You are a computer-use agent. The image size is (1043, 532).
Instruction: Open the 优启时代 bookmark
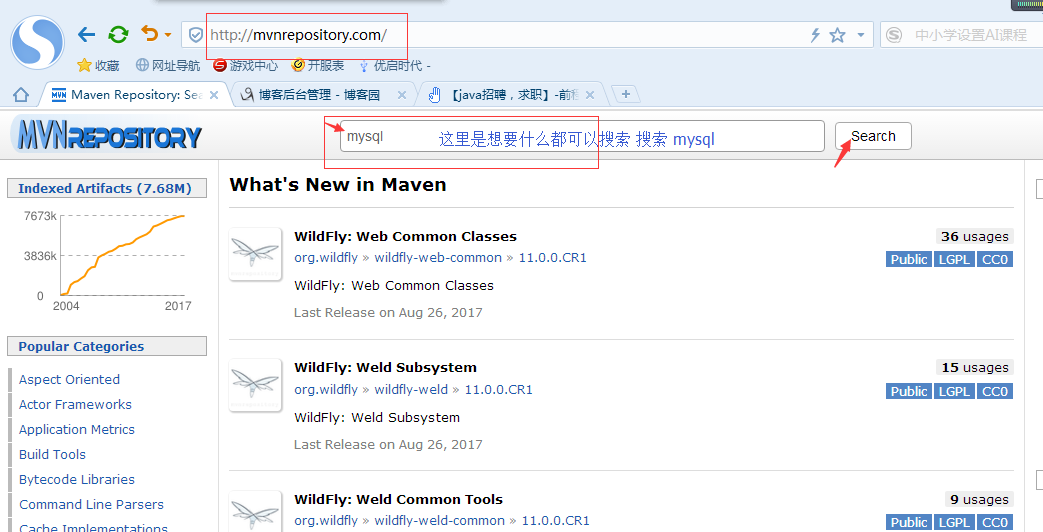[x=394, y=65]
